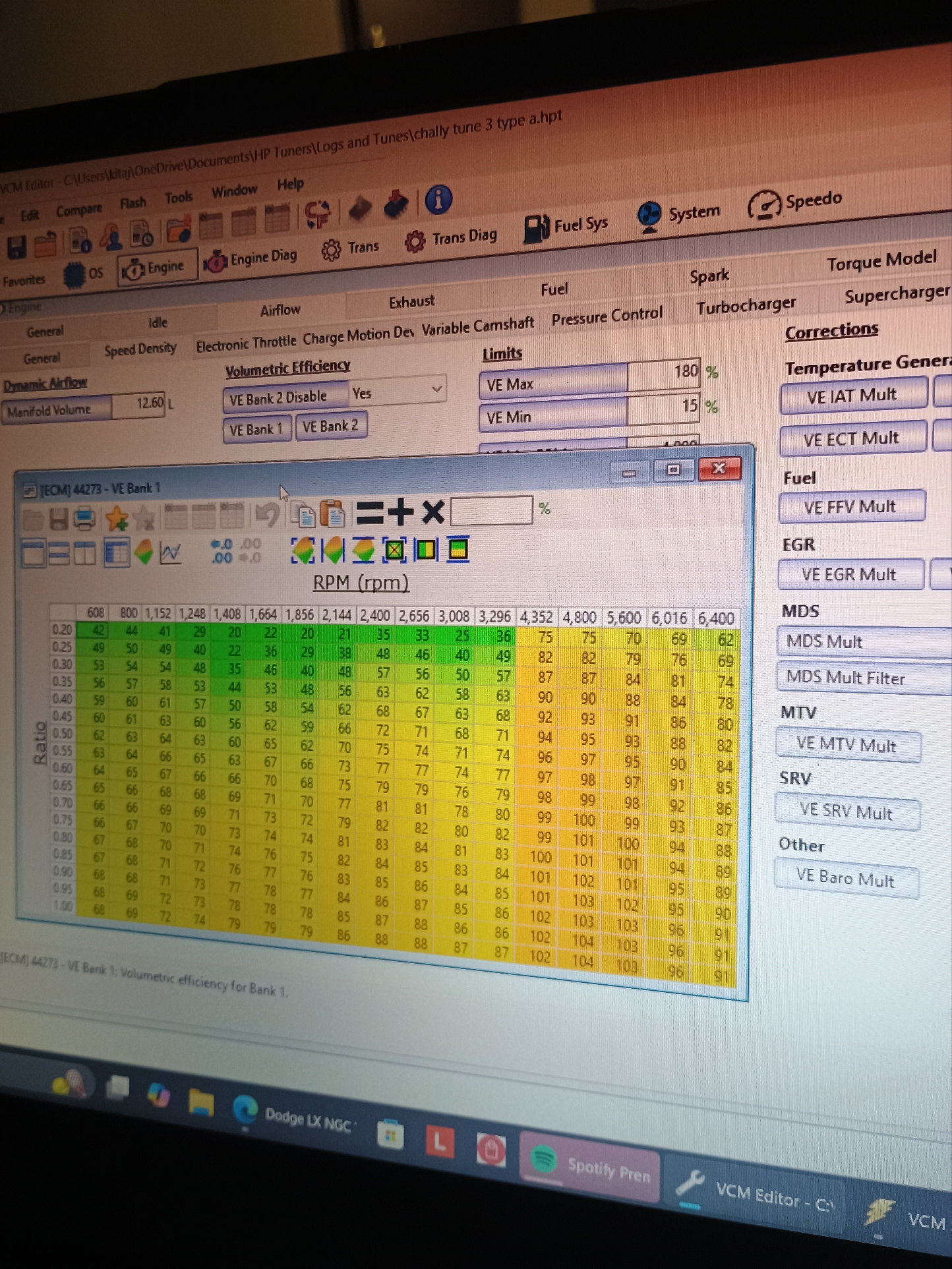Open the Tools menu
This screenshot has width=952, height=1269.
[x=179, y=198]
